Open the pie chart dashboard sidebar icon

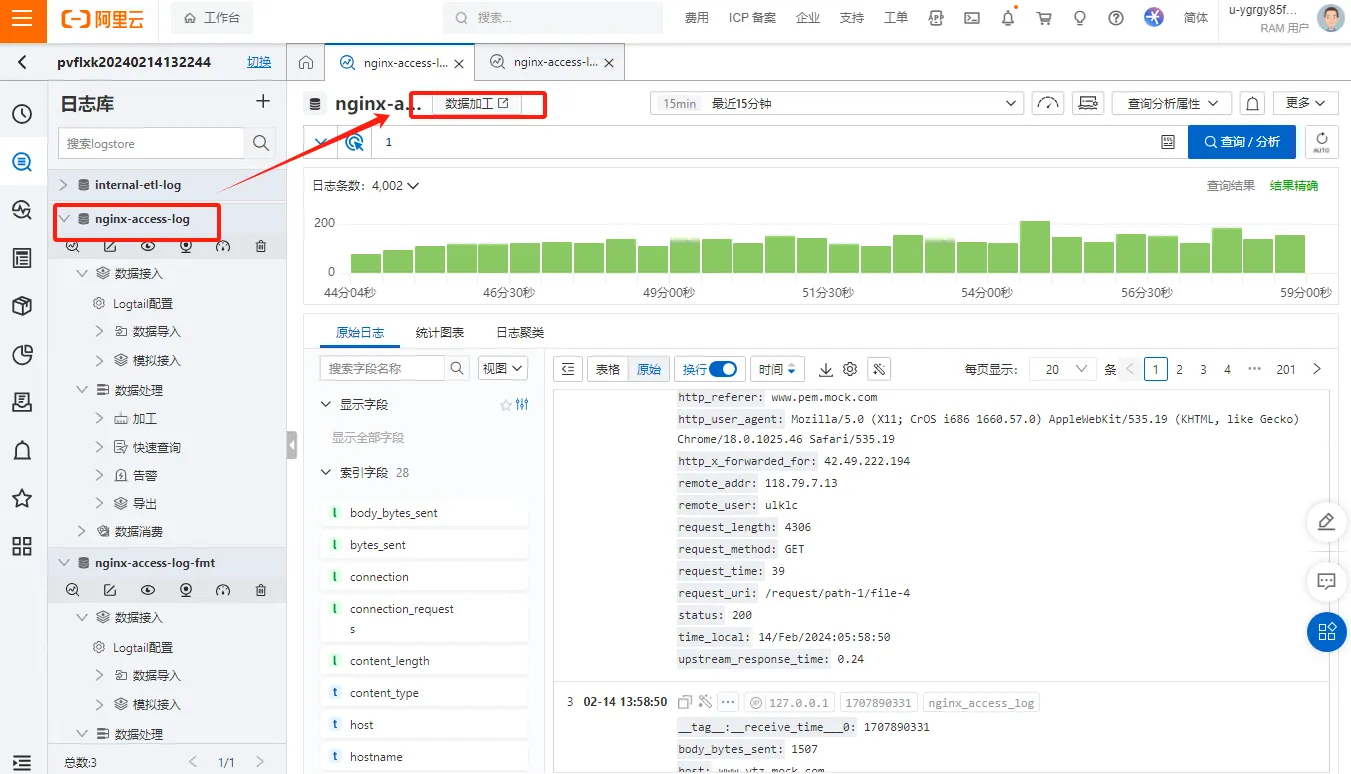(x=22, y=354)
